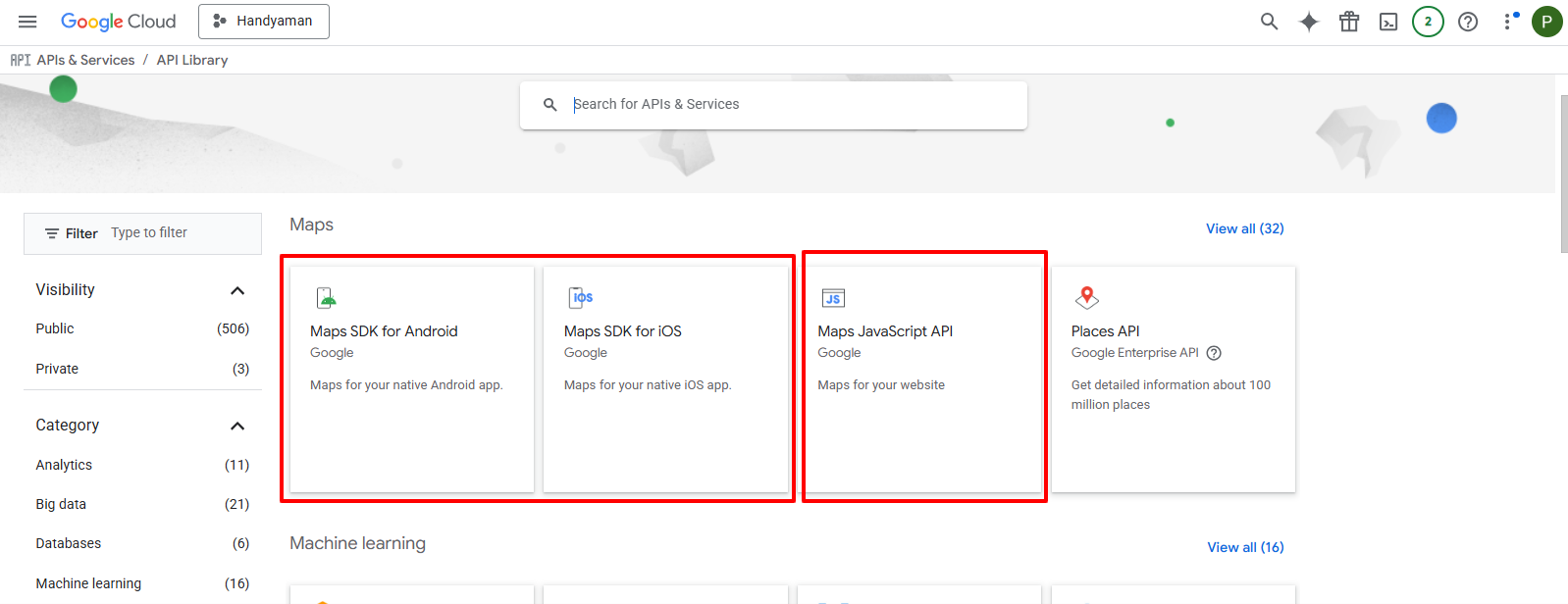Screen dimensions: 1568x604
Task: Collapse the Category filter section
Action: [236, 426]
